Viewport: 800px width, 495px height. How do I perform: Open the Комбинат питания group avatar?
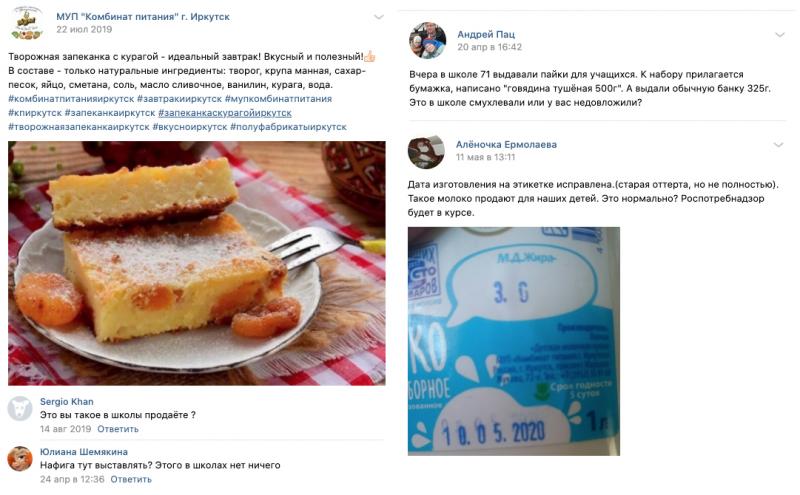click(x=27, y=23)
